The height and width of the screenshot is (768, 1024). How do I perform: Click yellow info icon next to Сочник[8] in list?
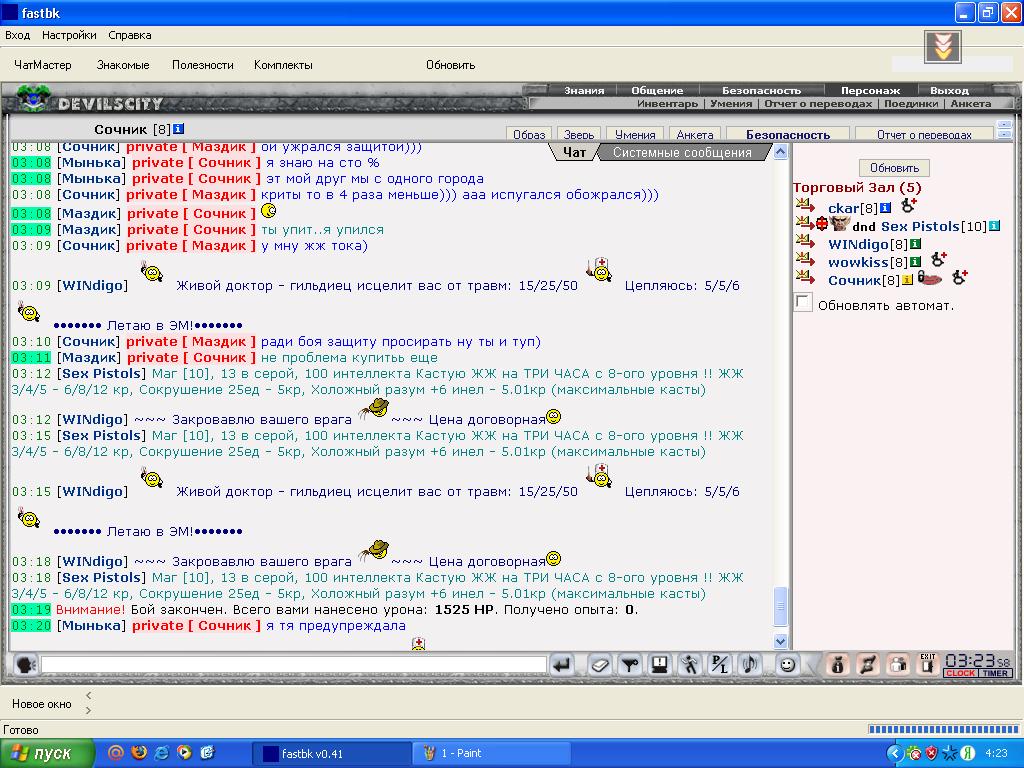907,280
